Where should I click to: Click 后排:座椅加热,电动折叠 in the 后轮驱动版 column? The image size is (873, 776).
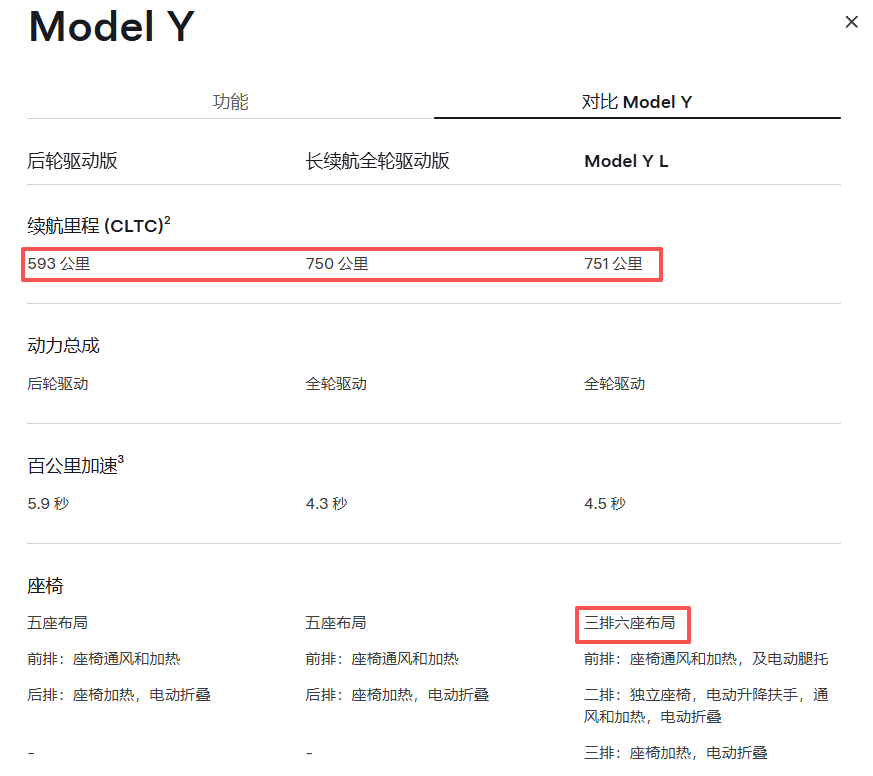[x=119, y=695]
